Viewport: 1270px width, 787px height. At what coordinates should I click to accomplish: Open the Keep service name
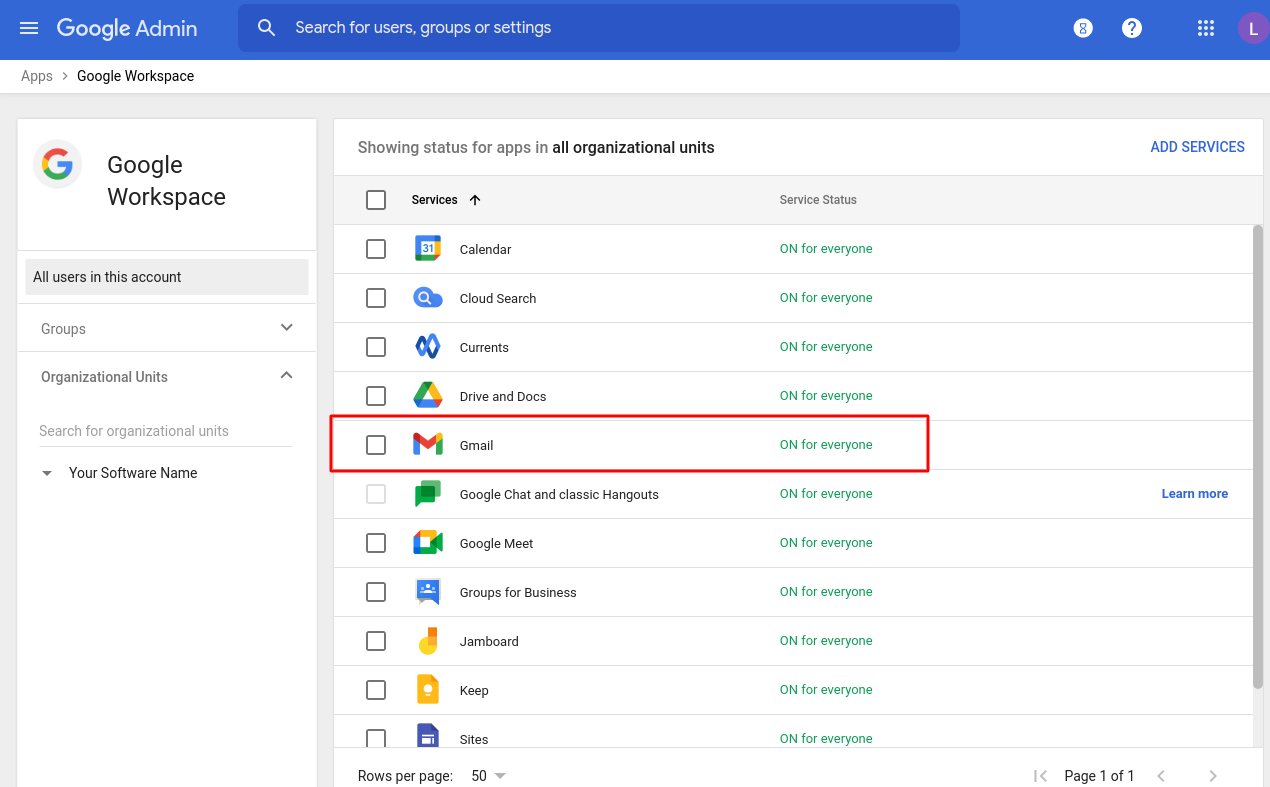click(474, 691)
